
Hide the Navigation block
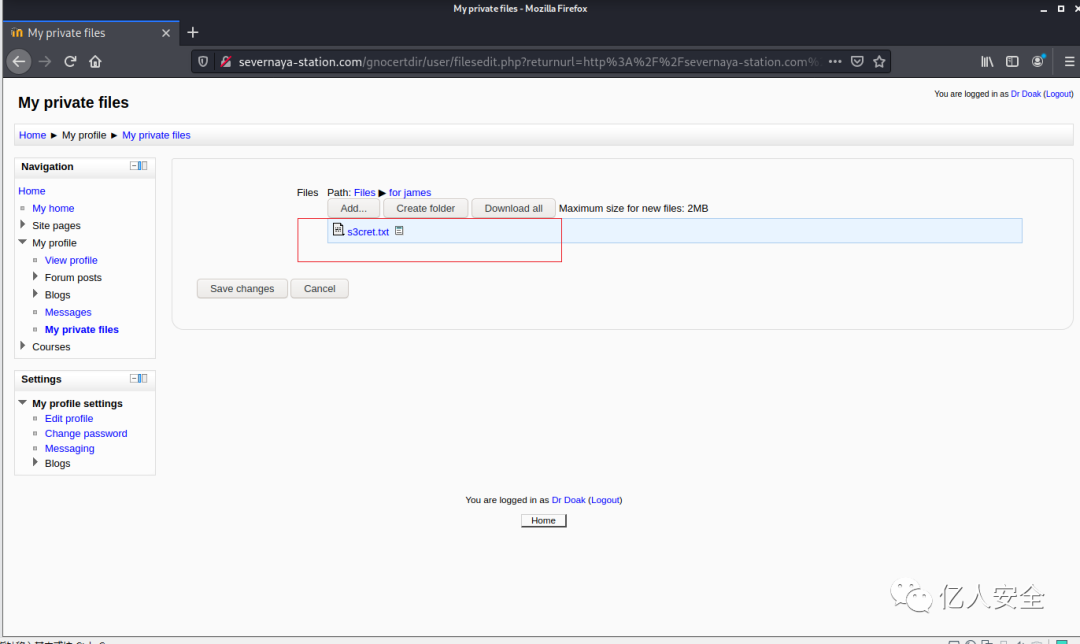134,166
